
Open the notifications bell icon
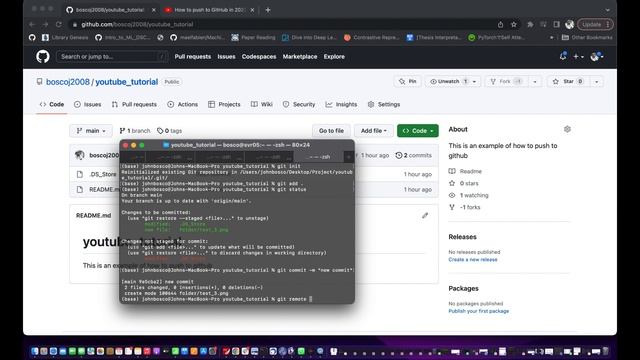coord(563,56)
